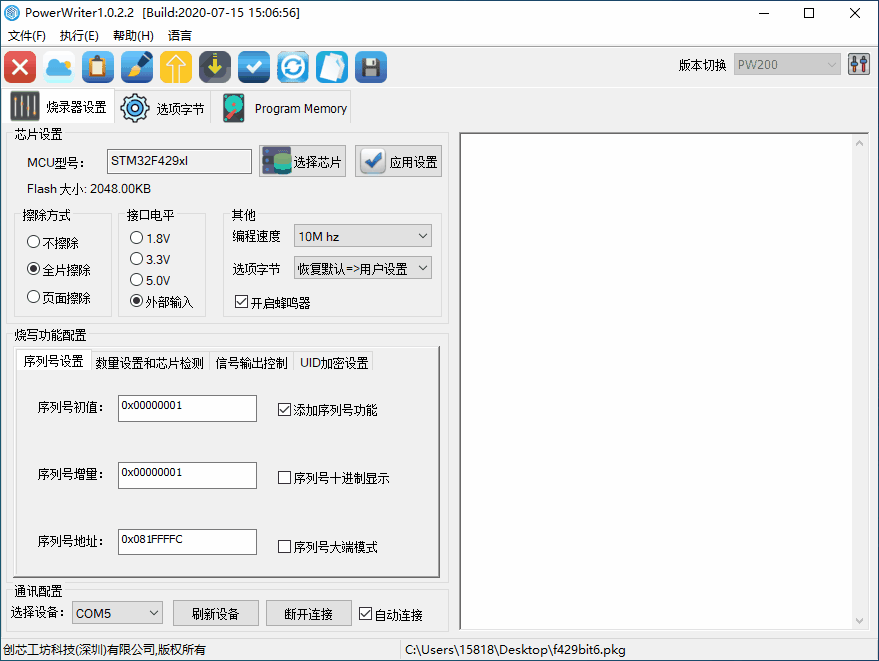The image size is (879, 661).
Task: Uncheck the 添加序列号功能 checkbox
Action: pos(327,410)
